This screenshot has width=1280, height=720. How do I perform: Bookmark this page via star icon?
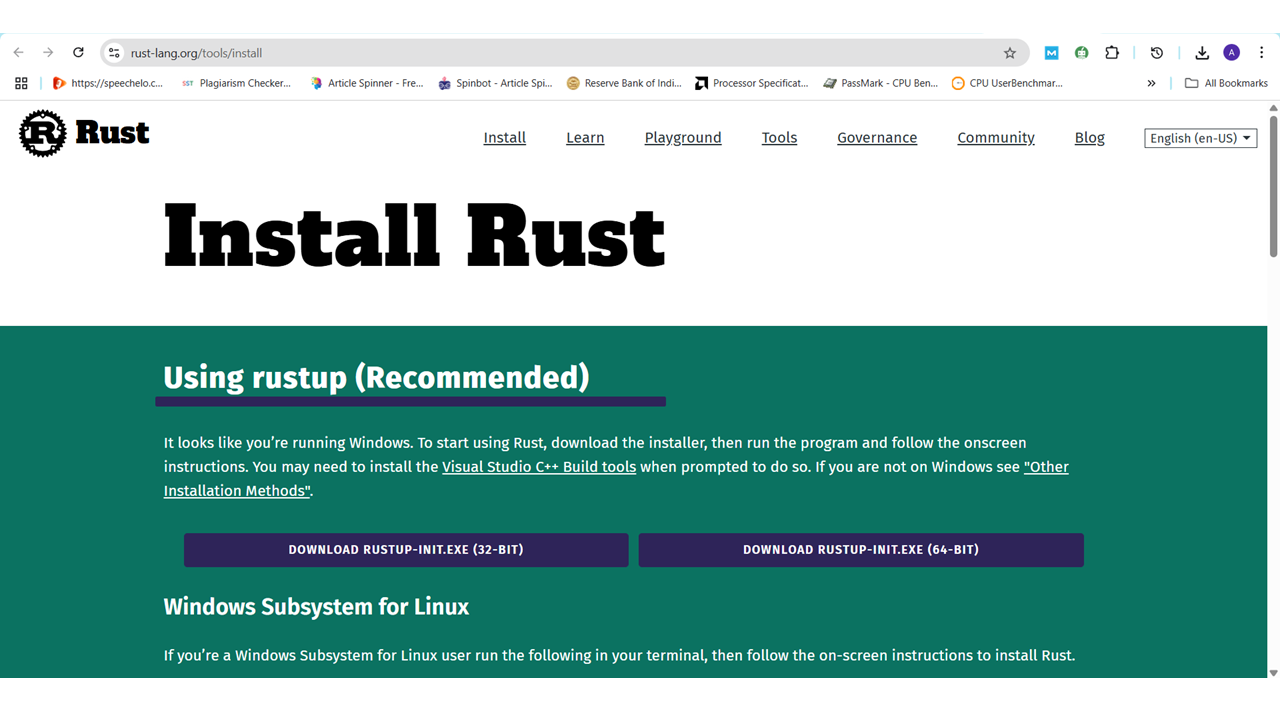click(x=1010, y=53)
